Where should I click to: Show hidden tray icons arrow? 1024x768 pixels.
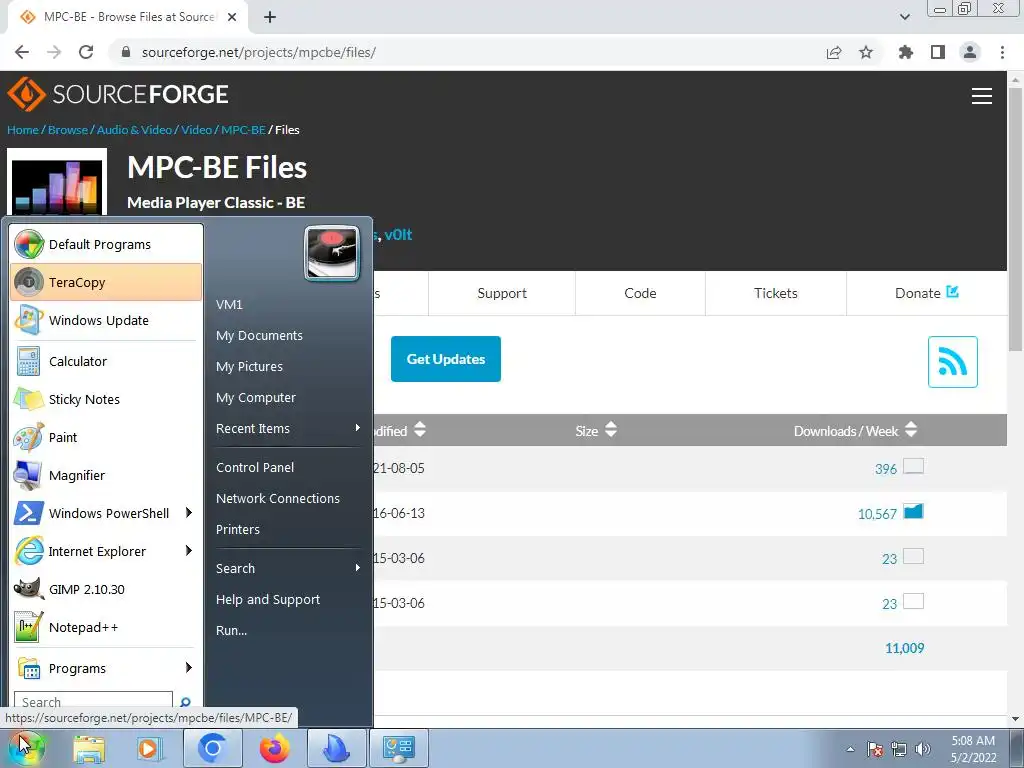coord(850,749)
